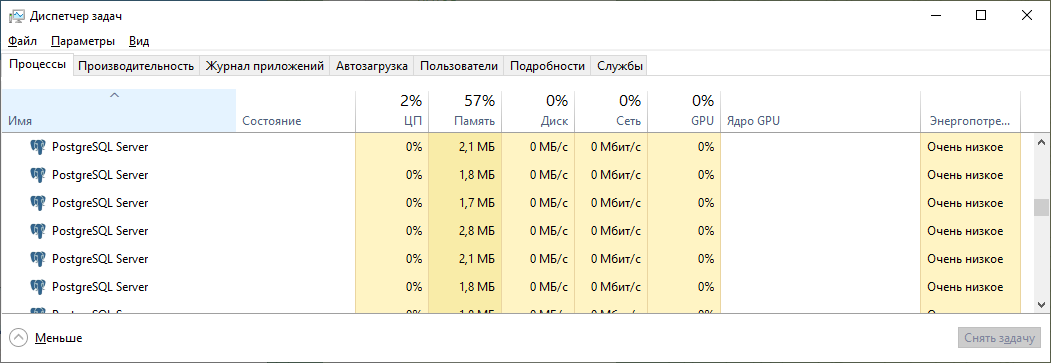
Task: Select the PostgreSQL Server name in the 1,7 МБ row
Action: (x=100, y=203)
